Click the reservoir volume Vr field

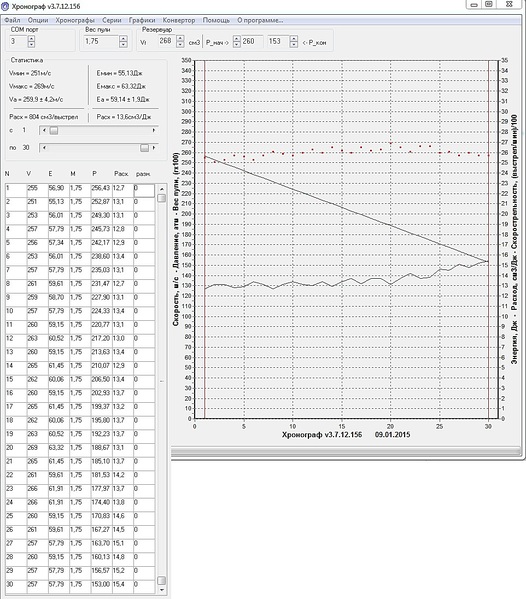pos(166,41)
